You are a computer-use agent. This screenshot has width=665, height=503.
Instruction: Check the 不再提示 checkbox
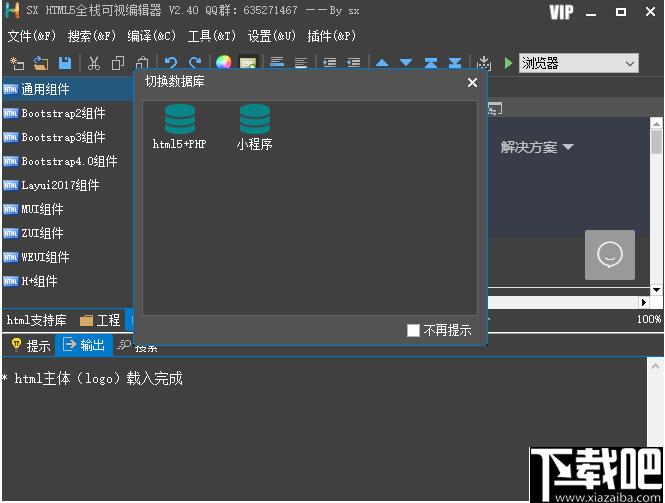(413, 330)
